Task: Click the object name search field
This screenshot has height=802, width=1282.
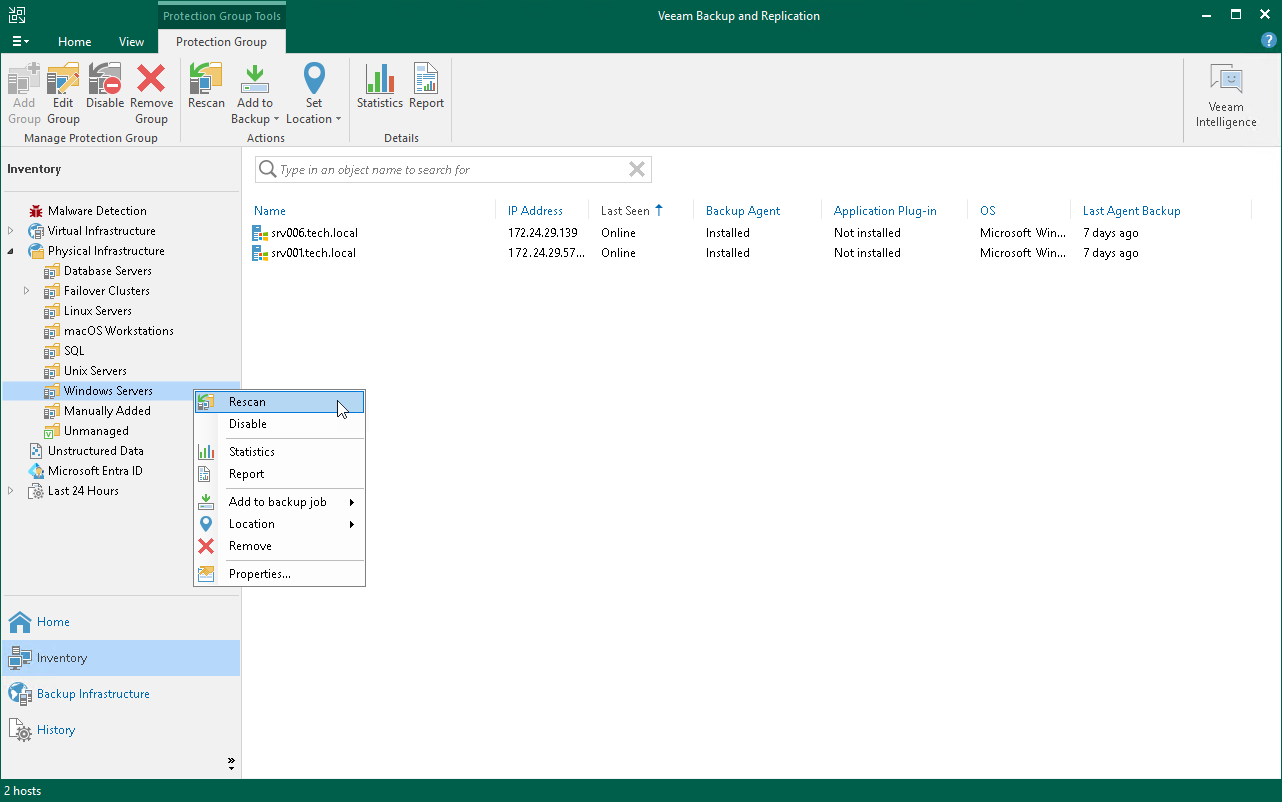Action: coord(450,170)
